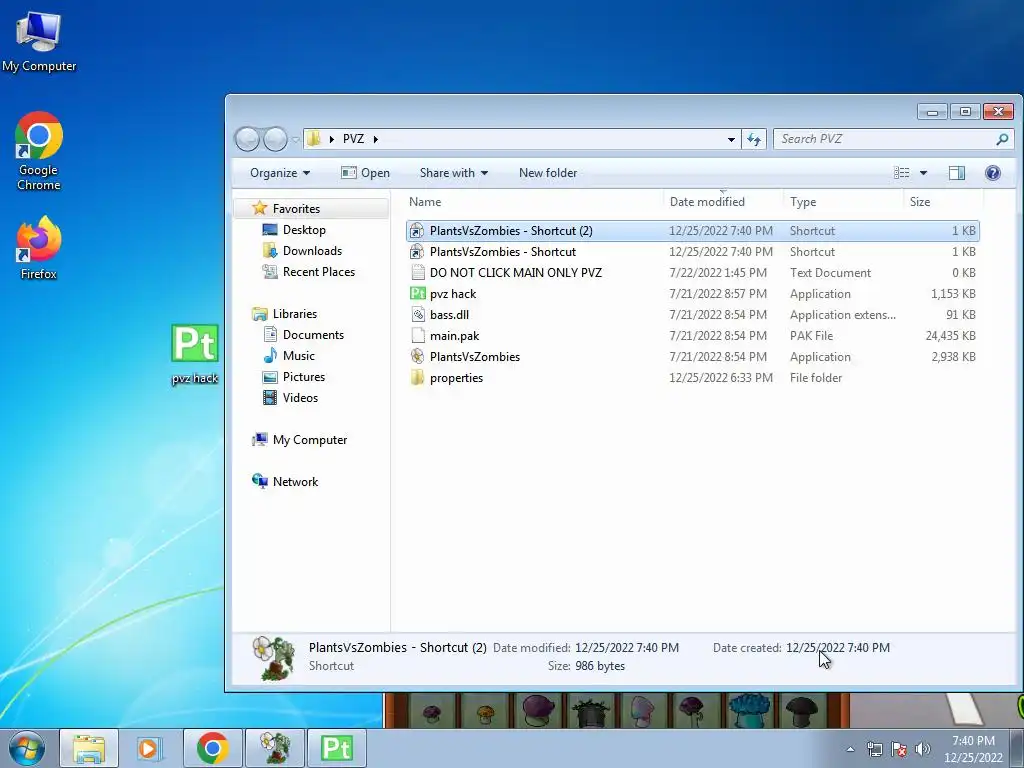Expand the breadcrumb arrow before PVZ
The width and height of the screenshot is (1024, 768).
pos(332,138)
